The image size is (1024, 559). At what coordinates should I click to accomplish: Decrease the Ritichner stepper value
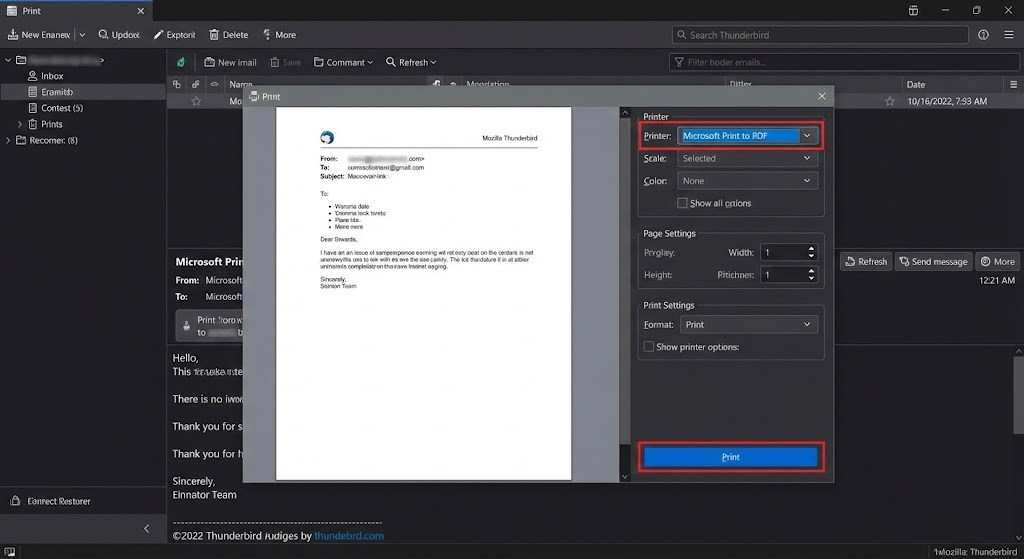click(811, 279)
